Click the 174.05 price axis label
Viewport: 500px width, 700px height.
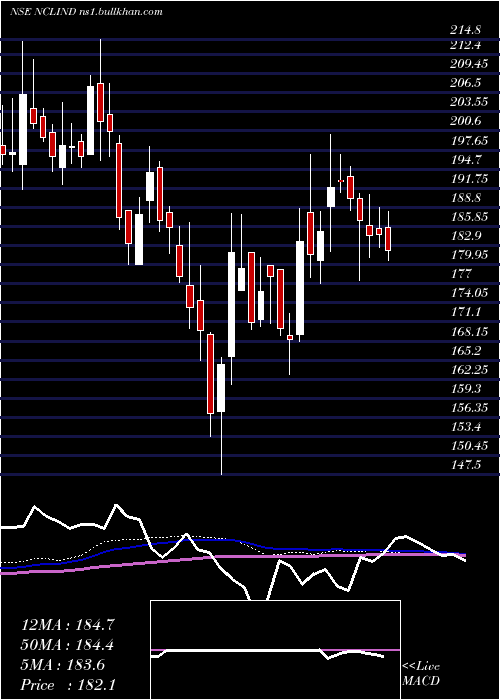469,293
